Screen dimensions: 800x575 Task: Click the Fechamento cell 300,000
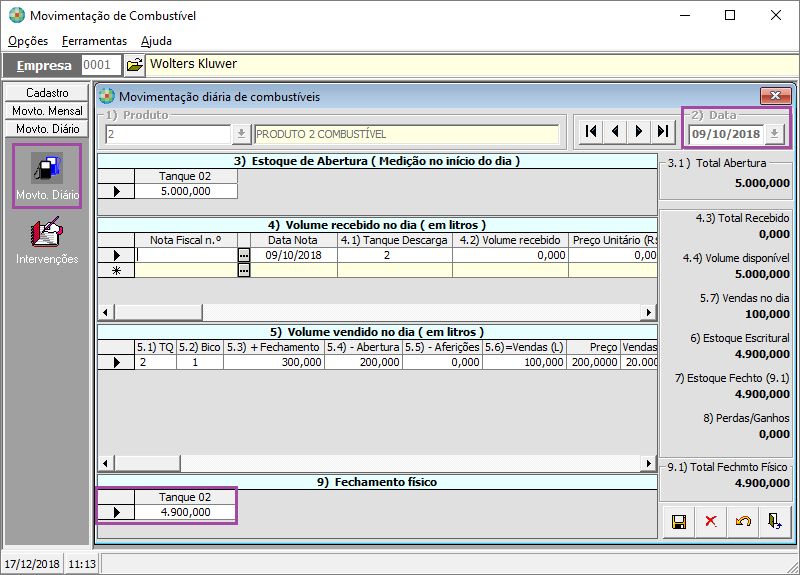coord(273,362)
